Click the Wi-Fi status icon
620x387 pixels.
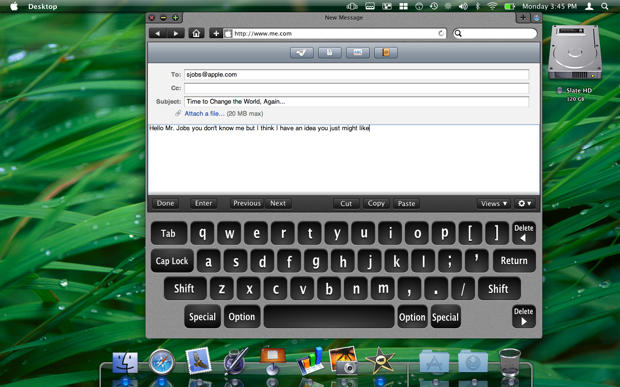click(x=492, y=6)
